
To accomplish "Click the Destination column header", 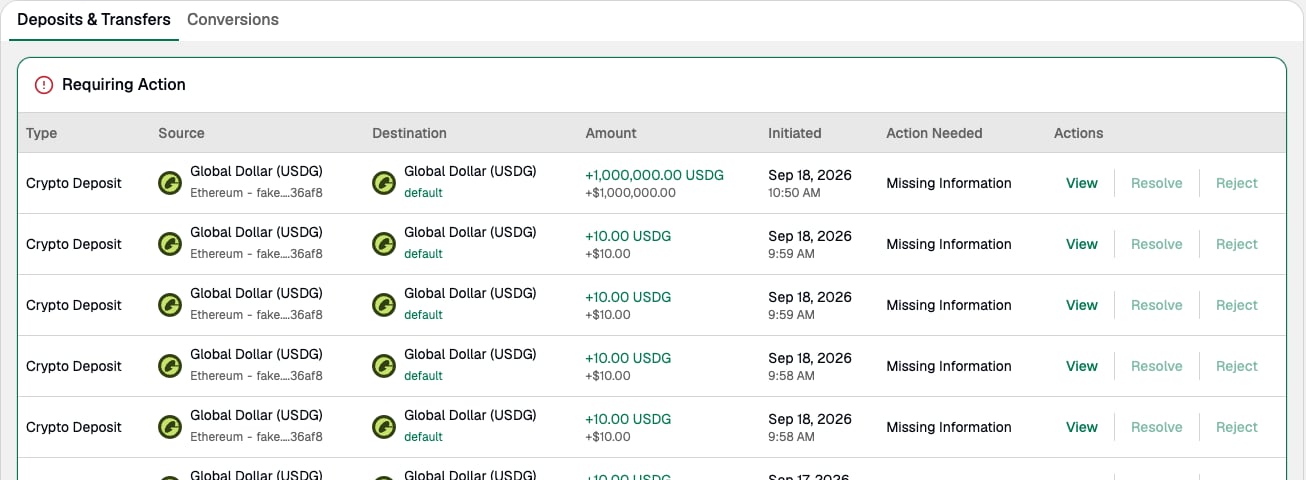I will [x=409, y=133].
